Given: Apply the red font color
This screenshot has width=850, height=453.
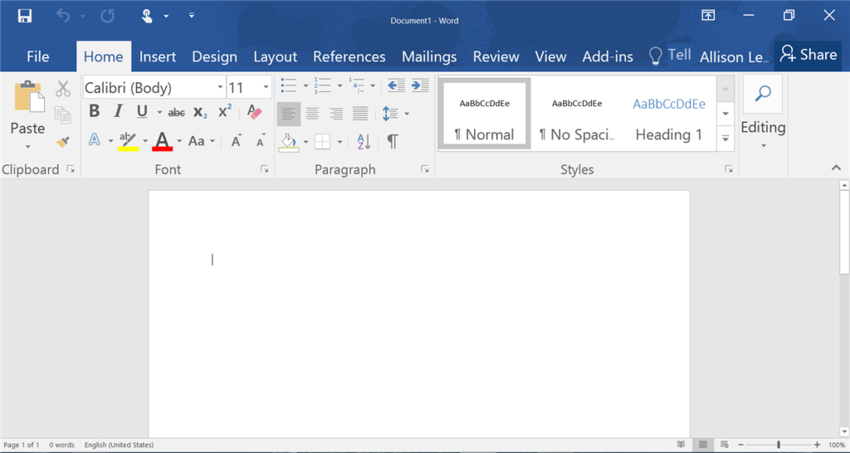Looking at the screenshot, I should (163, 141).
